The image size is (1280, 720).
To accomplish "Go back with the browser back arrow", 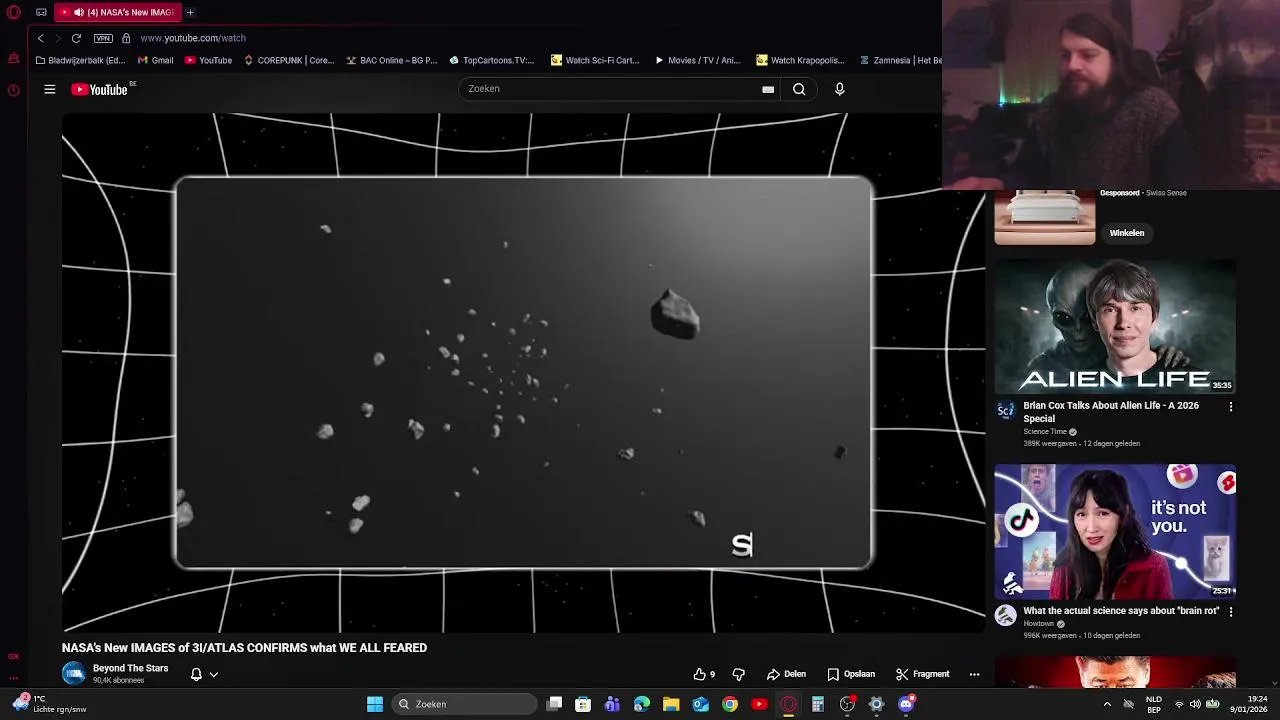I will (x=40, y=38).
